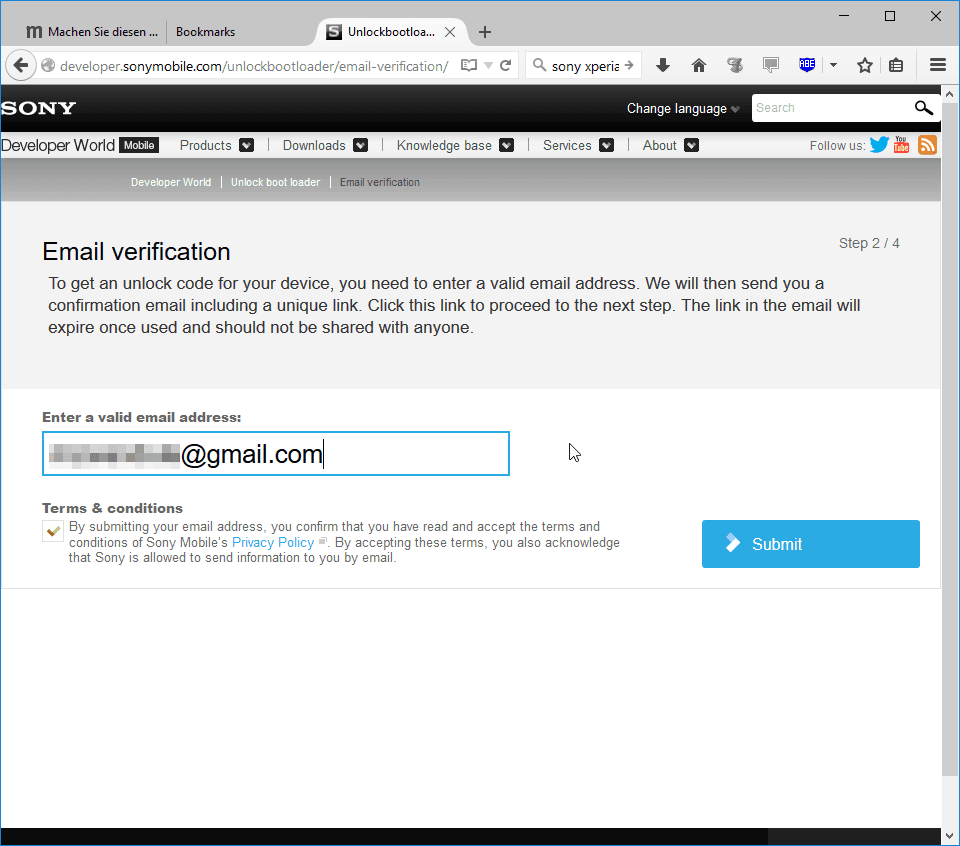Click the 'Enter a valid email address:' label
Screen dimensions: 960x846
[141, 417]
